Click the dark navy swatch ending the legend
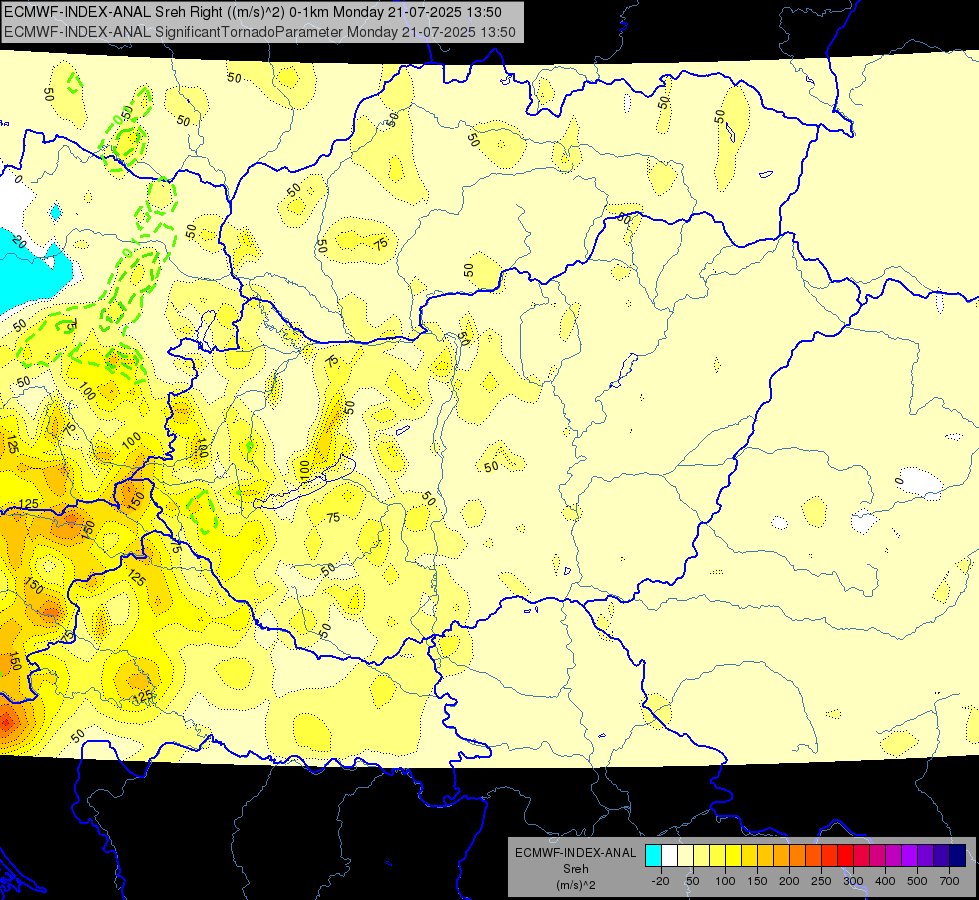 coord(958,856)
